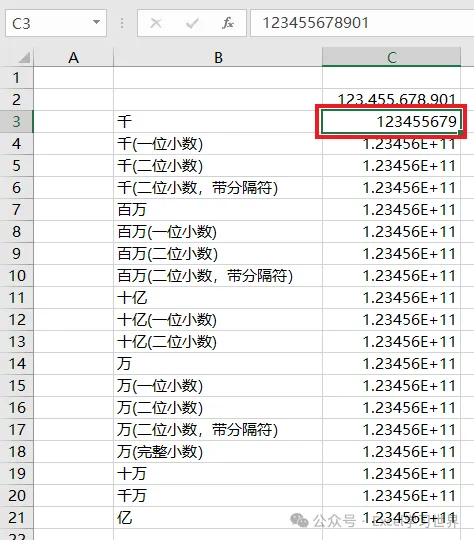Click cell B16 万(二位小数)
This screenshot has height=540, width=474.
coord(218,408)
